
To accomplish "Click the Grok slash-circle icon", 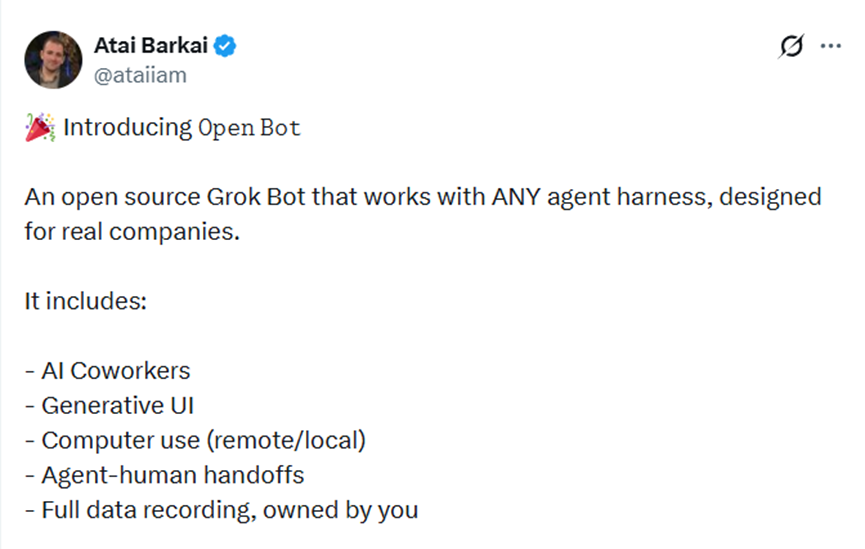I will pyautogui.click(x=791, y=46).
